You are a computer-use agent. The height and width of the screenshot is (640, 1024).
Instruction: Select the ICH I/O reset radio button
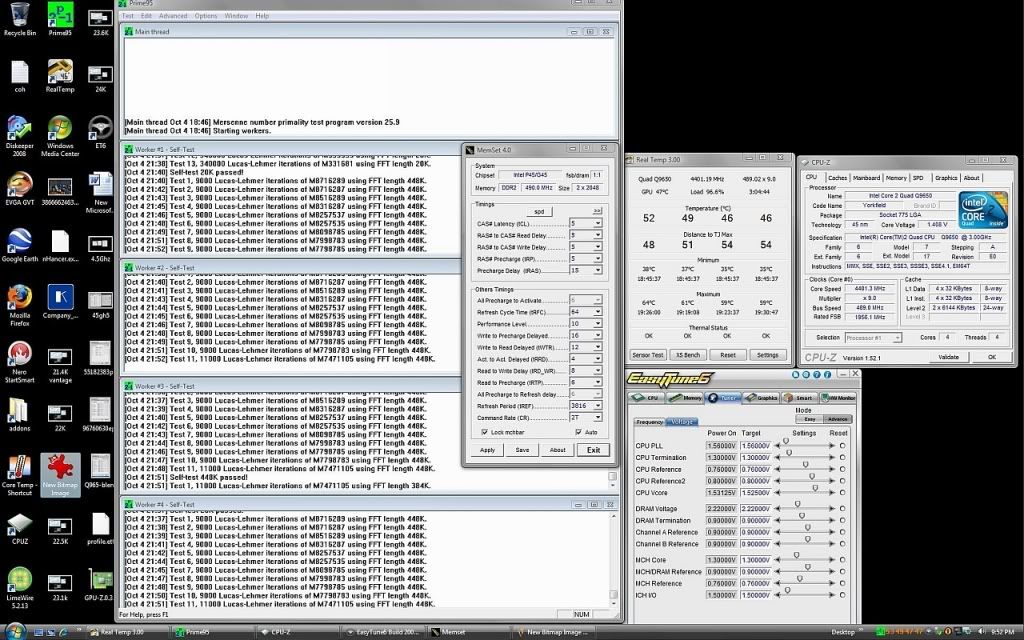[842, 595]
